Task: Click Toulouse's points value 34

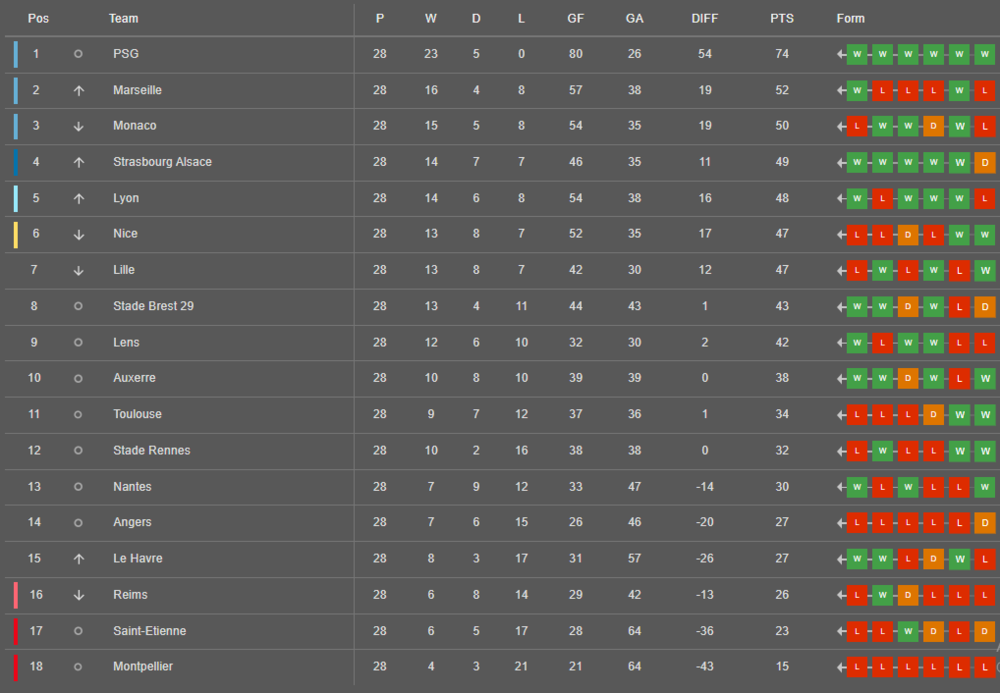Action: pos(782,414)
